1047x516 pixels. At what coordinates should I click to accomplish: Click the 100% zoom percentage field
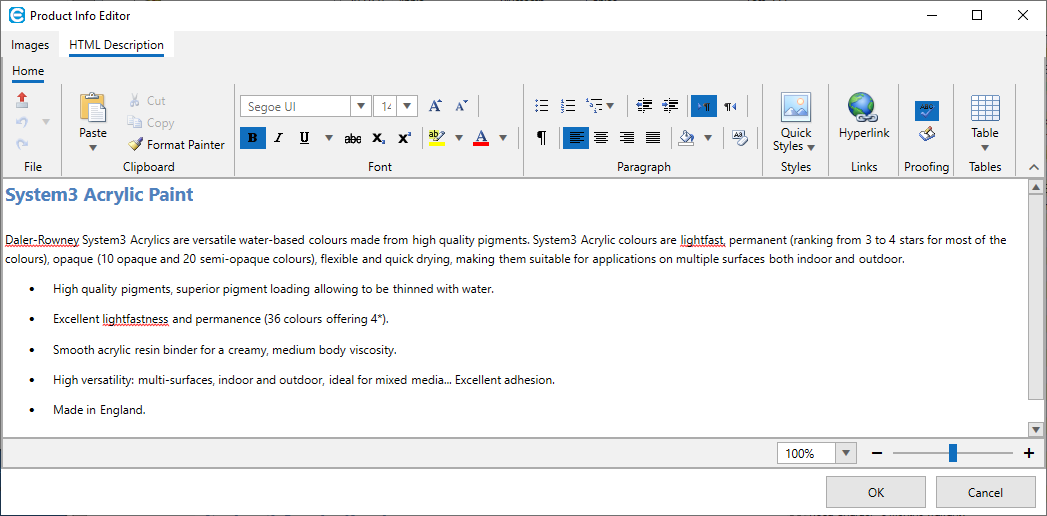click(x=807, y=453)
